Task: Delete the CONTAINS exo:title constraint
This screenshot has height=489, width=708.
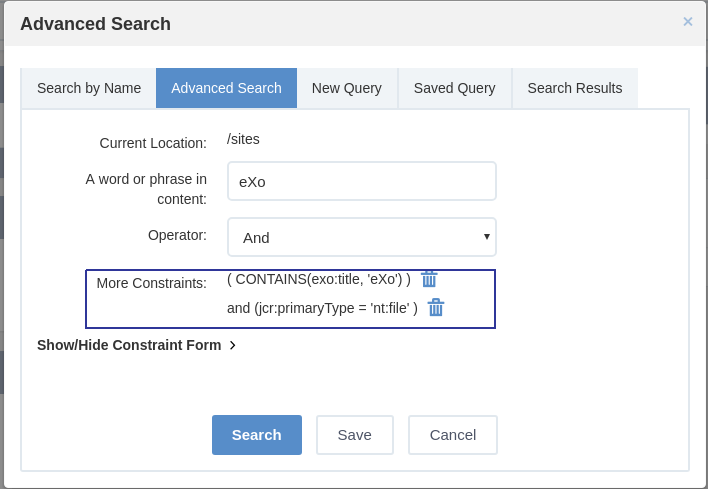Action: 429,279
